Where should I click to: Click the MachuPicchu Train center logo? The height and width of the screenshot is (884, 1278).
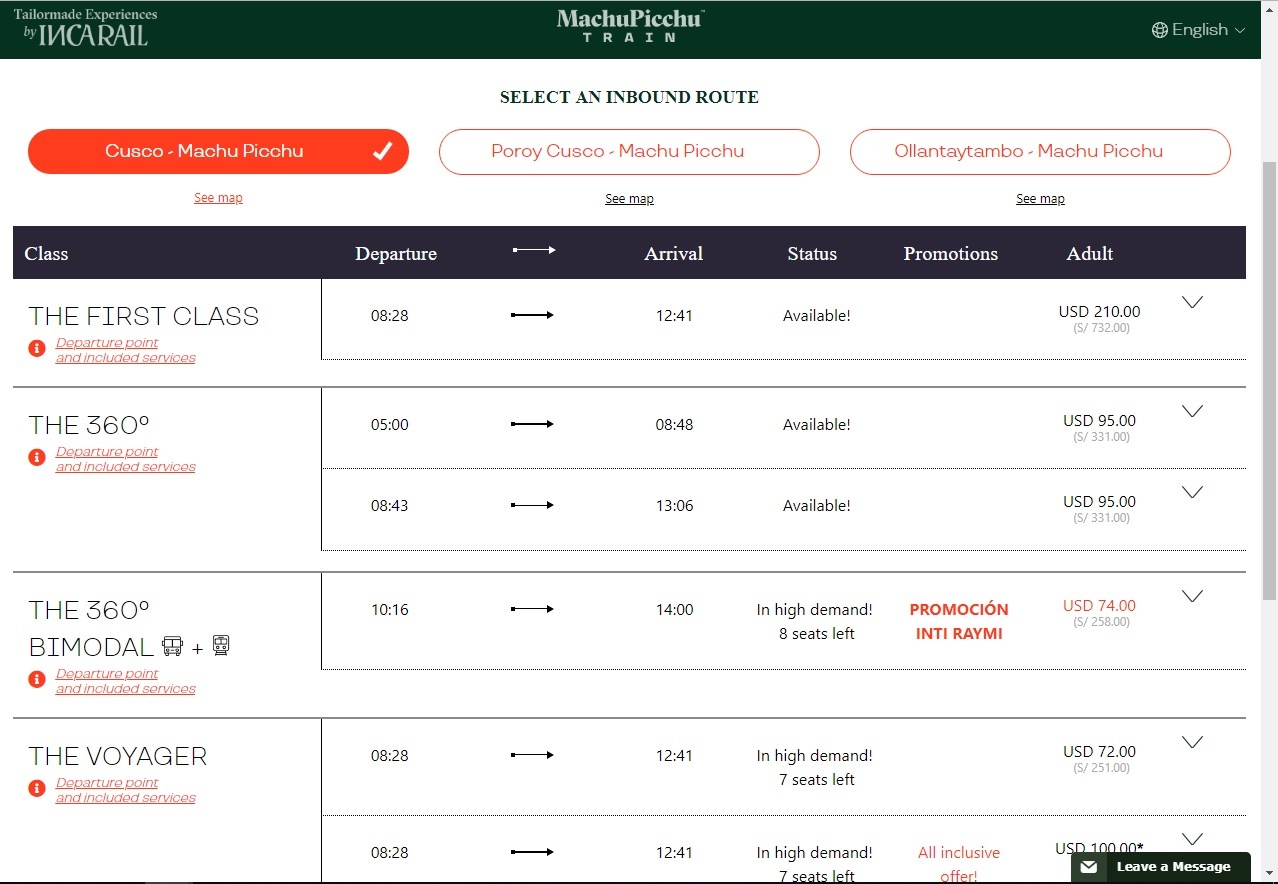(630, 26)
